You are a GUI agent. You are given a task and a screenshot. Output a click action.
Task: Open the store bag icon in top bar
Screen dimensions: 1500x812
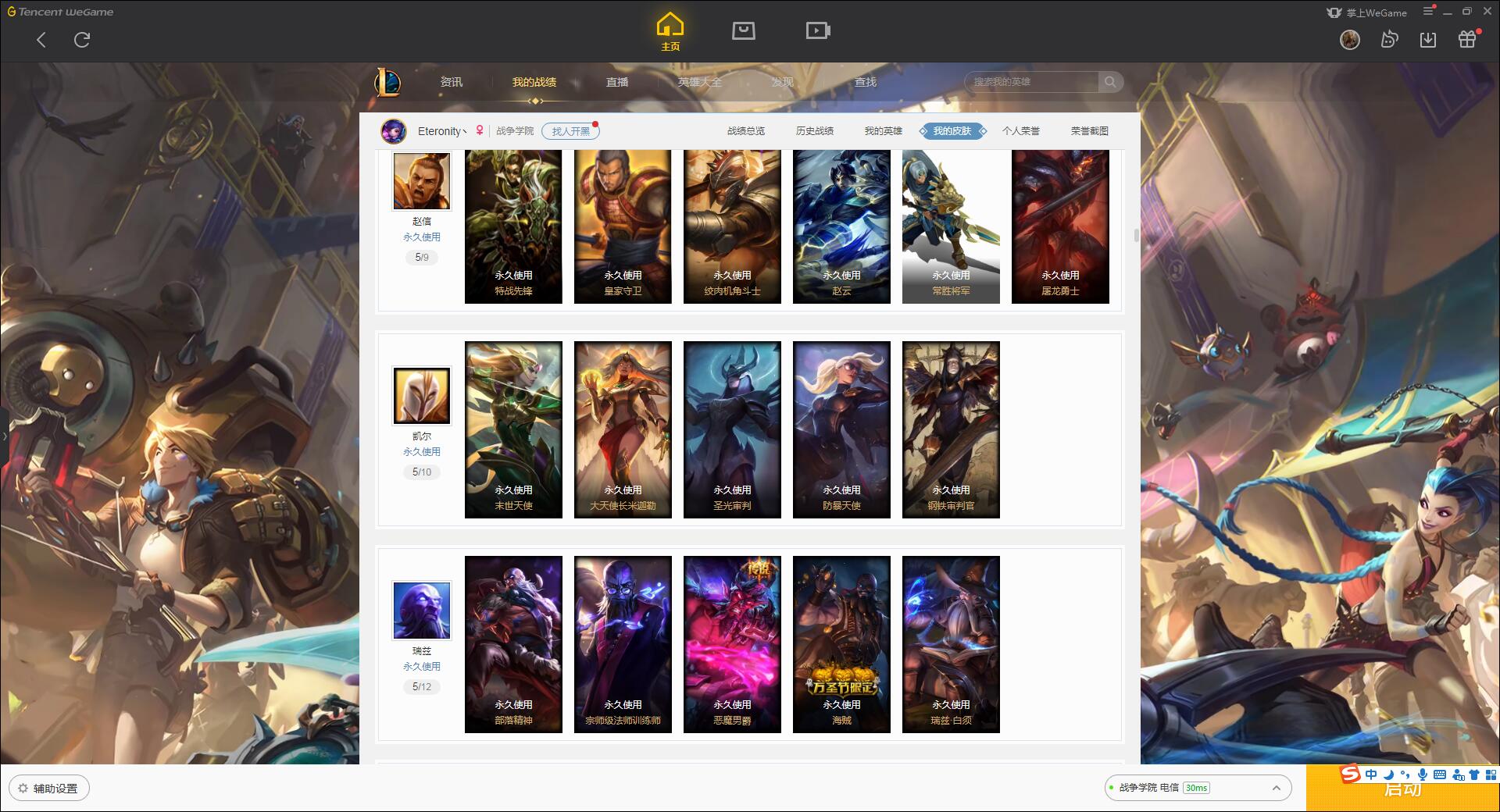pos(743,30)
